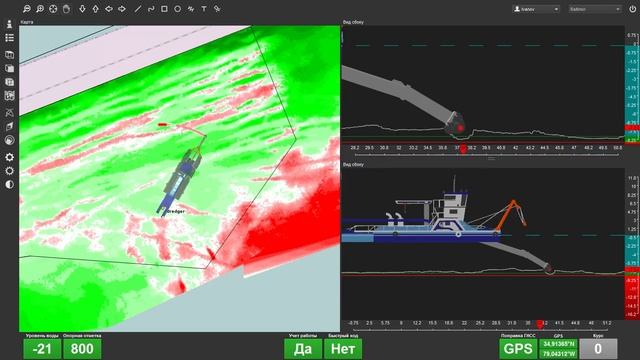Open the user account dropdown

536,9
